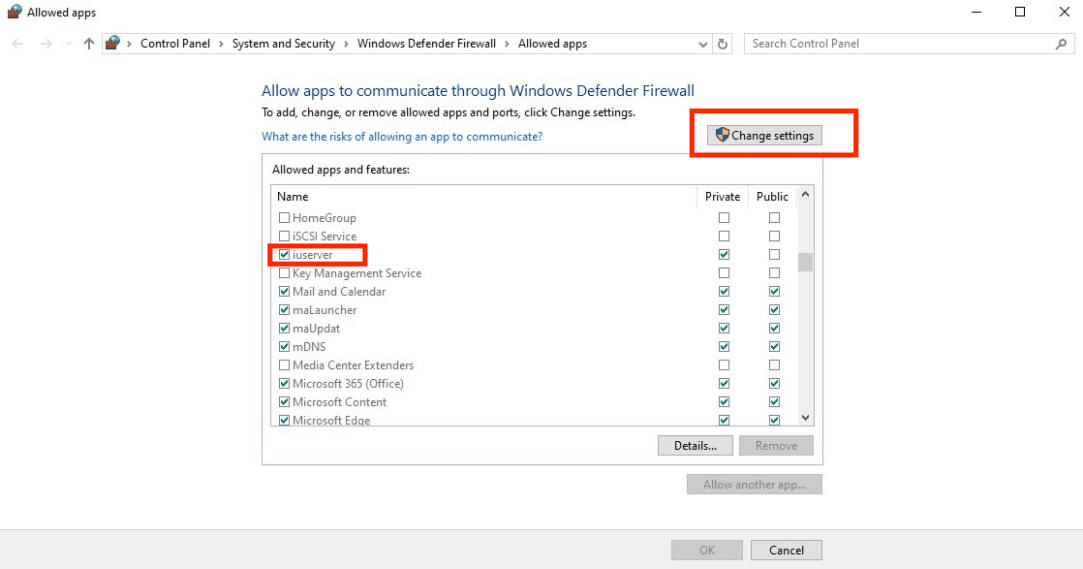The image size is (1083, 569).
Task: Click scroll down arrow of apps list
Action: (805, 418)
